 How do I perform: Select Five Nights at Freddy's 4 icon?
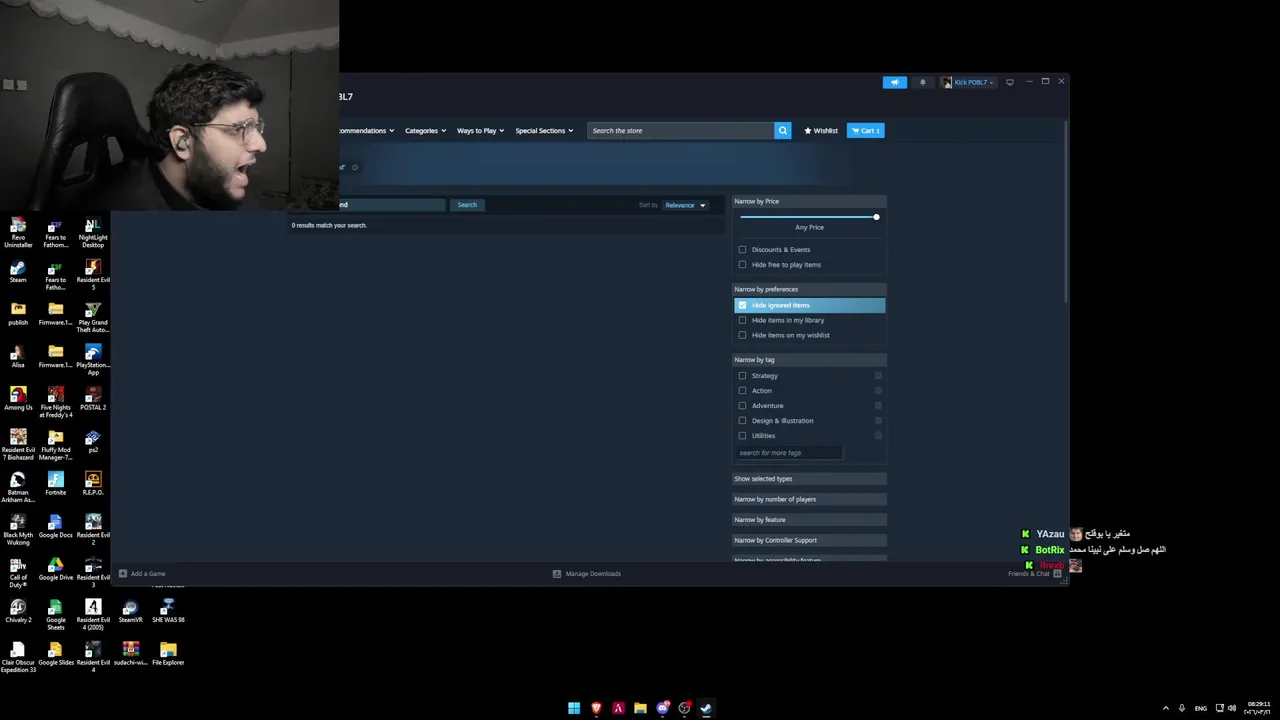[x=56, y=403]
